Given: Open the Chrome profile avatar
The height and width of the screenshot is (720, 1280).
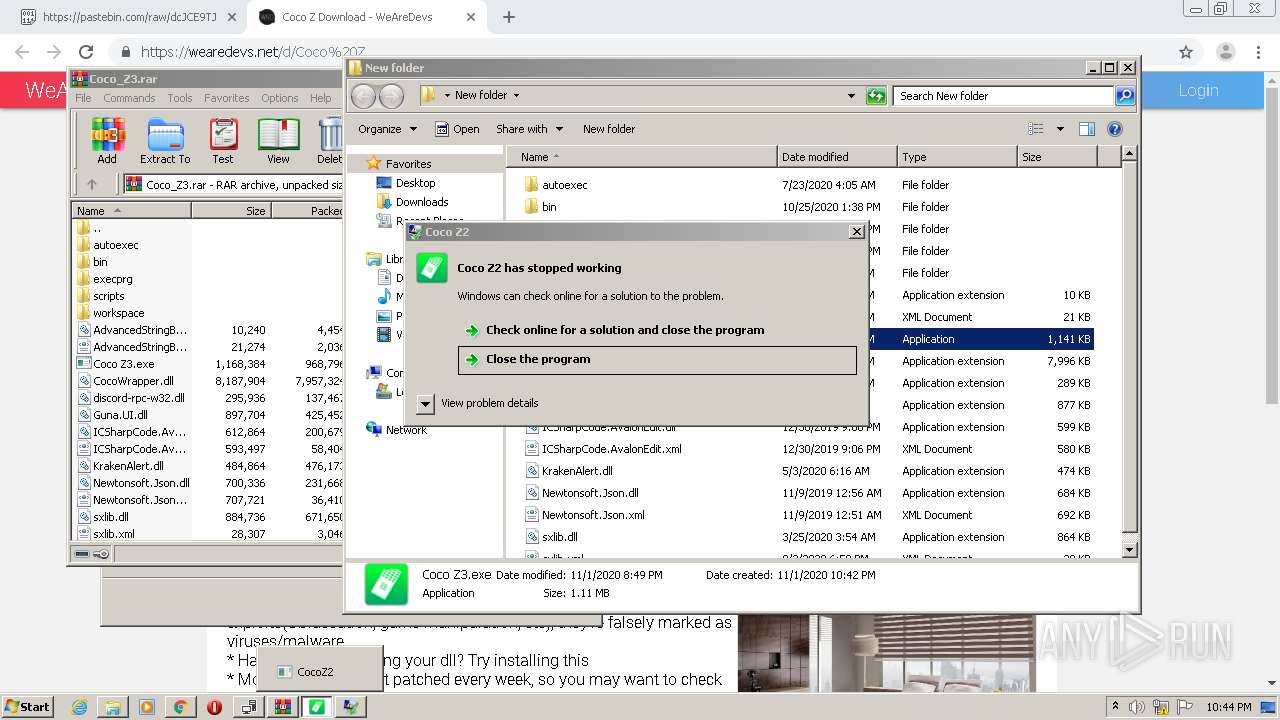Looking at the screenshot, I should [1225, 52].
